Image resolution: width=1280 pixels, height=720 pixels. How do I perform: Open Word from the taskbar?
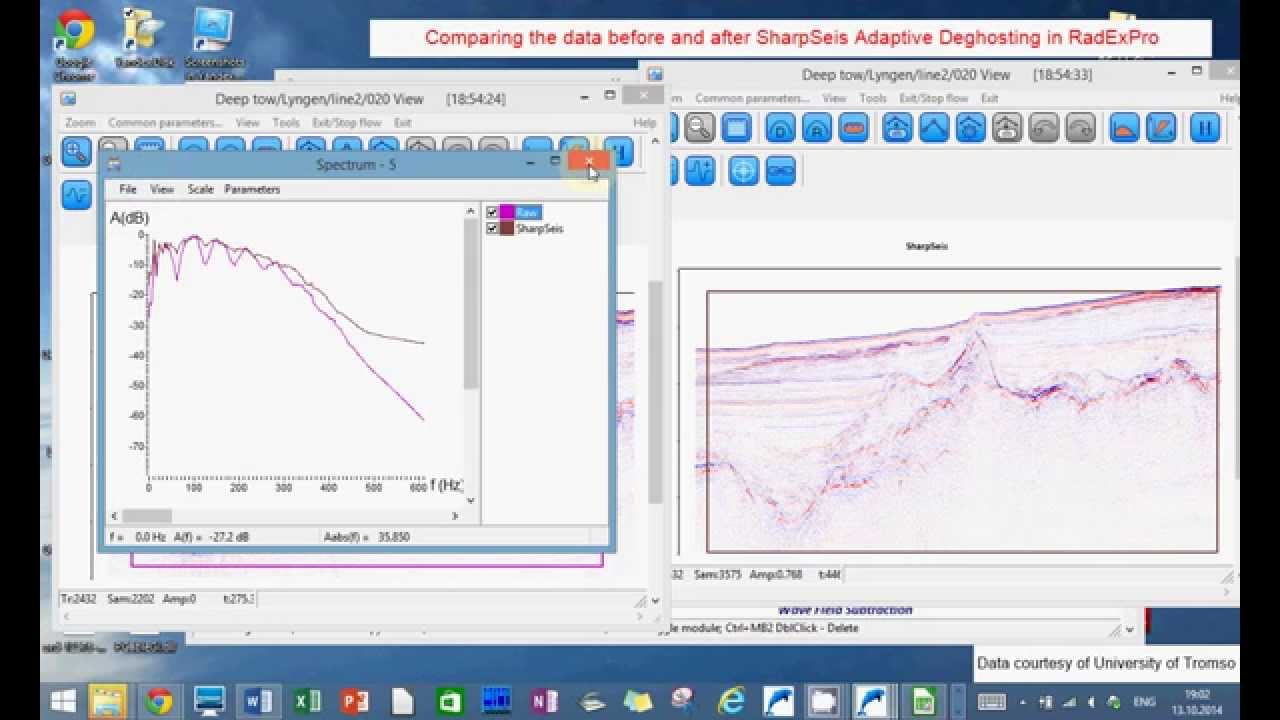[259, 701]
